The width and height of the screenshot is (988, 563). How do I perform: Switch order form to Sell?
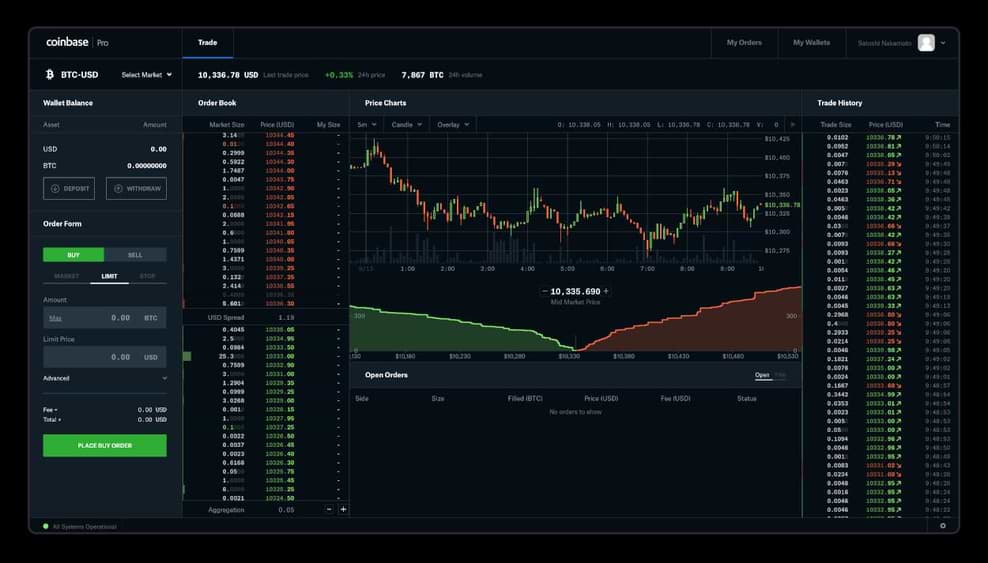(x=135, y=254)
